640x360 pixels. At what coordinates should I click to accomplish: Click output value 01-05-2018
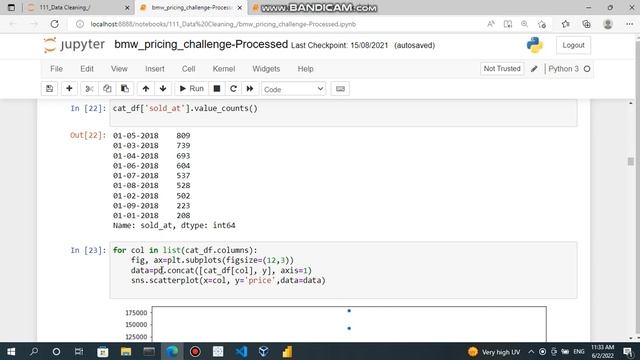pos(136,136)
